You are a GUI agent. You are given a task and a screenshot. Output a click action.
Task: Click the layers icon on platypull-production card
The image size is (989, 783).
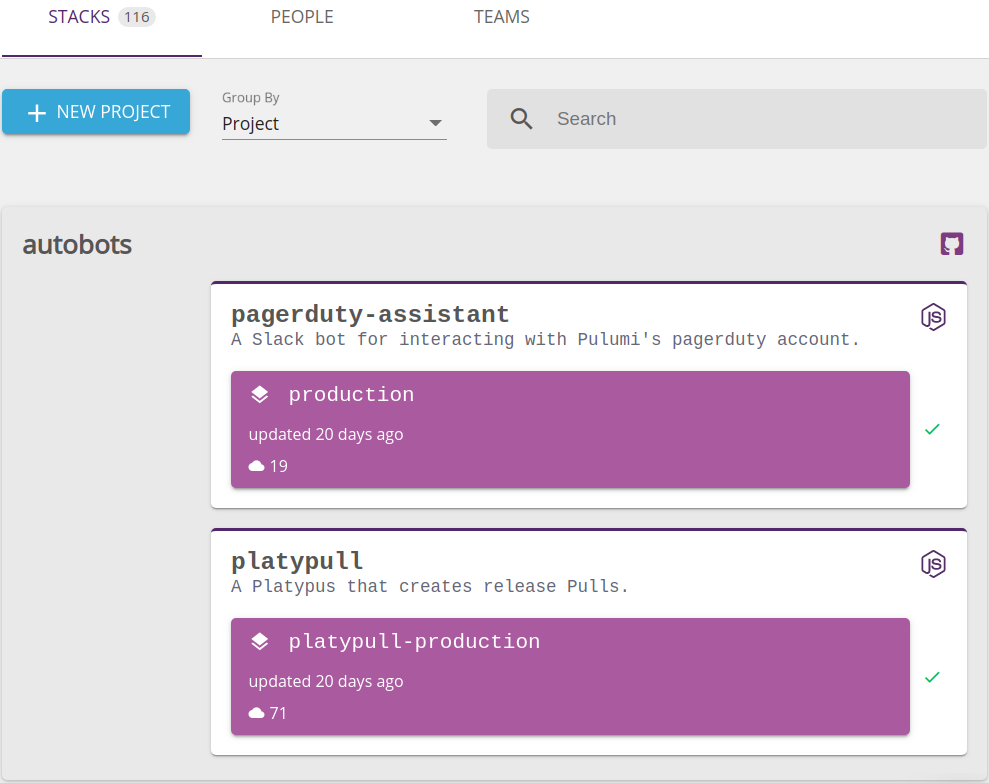click(x=259, y=640)
